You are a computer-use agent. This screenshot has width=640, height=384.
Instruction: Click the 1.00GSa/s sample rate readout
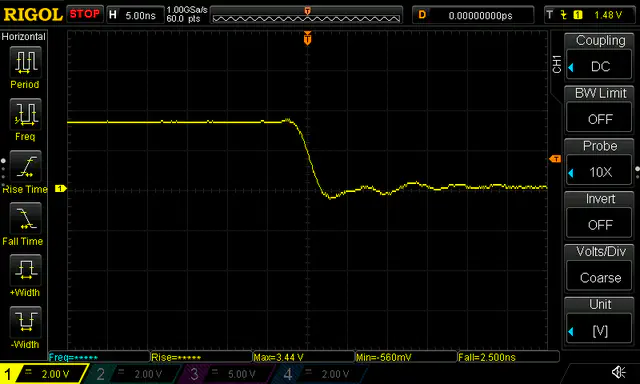(x=187, y=10)
